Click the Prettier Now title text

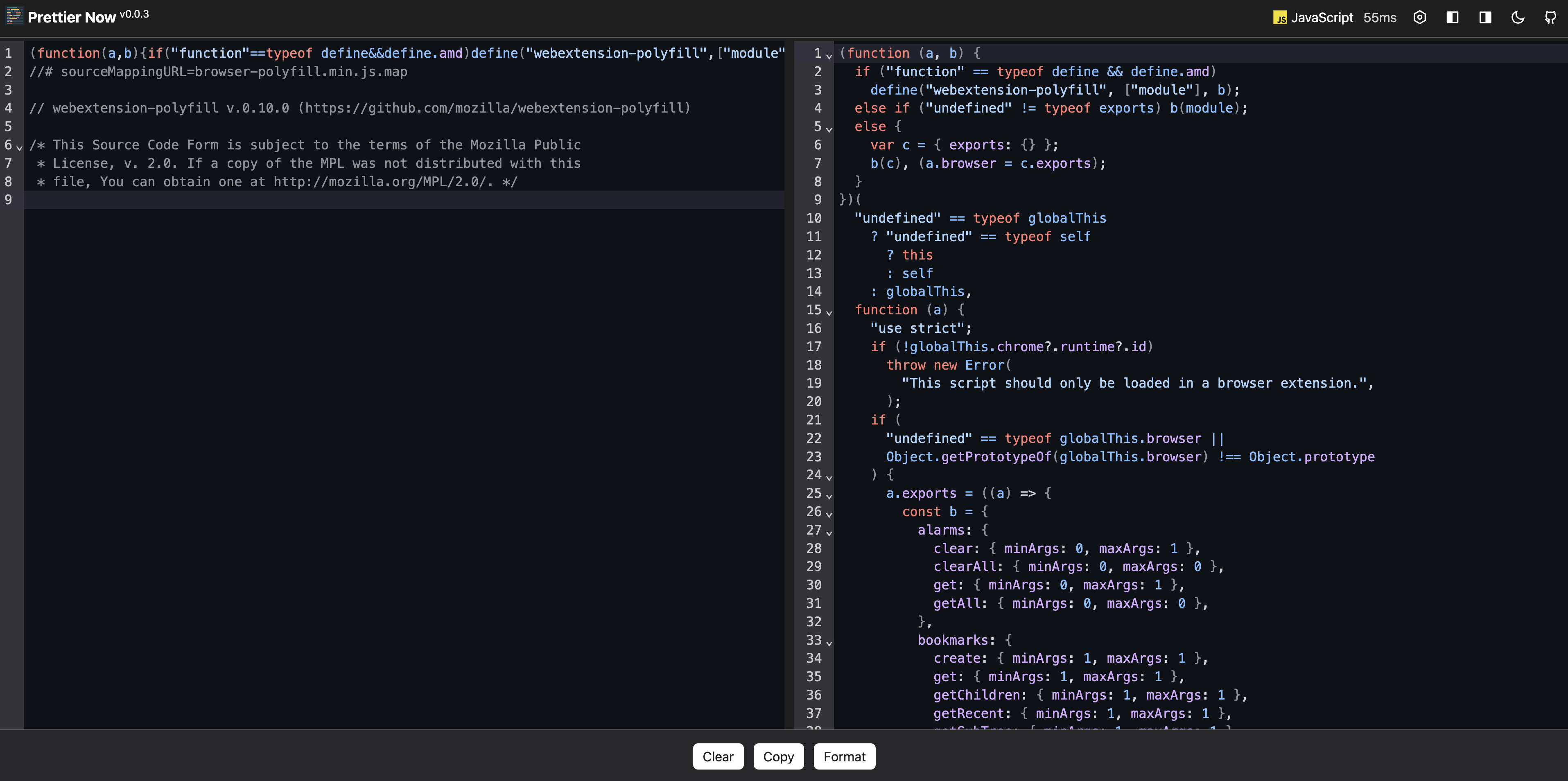[72, 18]
